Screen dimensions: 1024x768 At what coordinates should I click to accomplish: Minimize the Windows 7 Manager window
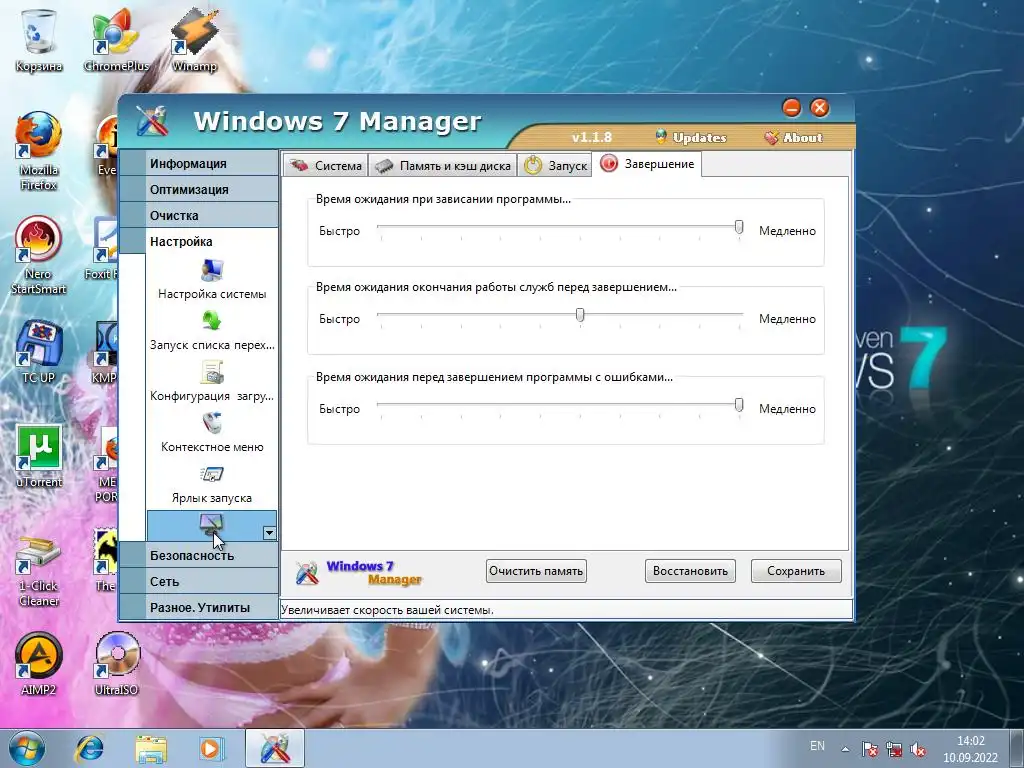792,108
